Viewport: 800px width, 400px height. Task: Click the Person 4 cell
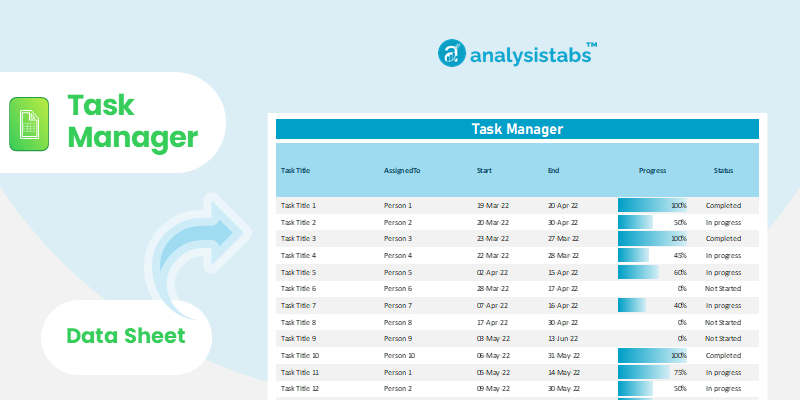398,255
